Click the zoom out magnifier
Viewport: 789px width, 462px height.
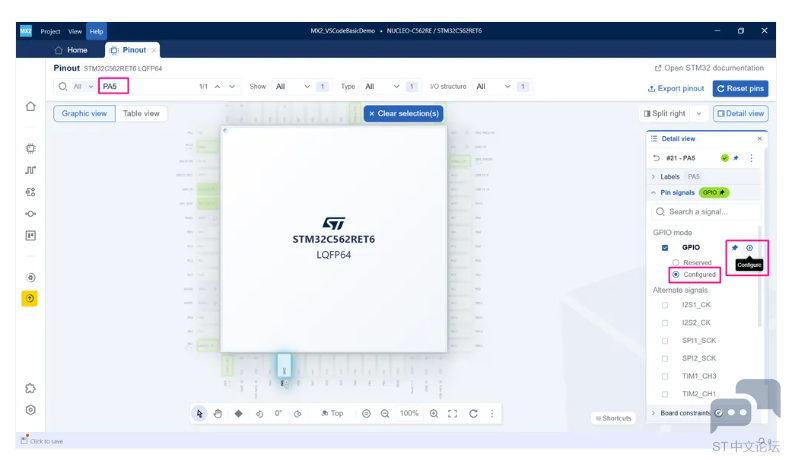point(385,413)
